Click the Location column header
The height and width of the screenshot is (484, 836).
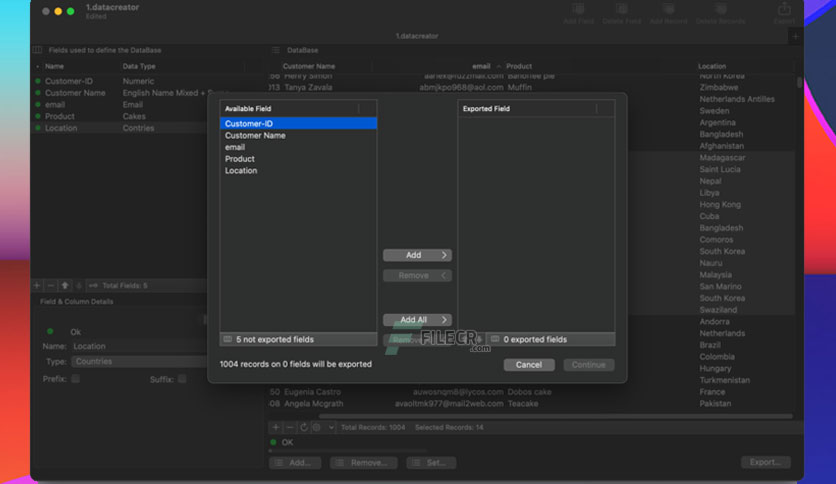pos(712,67)
